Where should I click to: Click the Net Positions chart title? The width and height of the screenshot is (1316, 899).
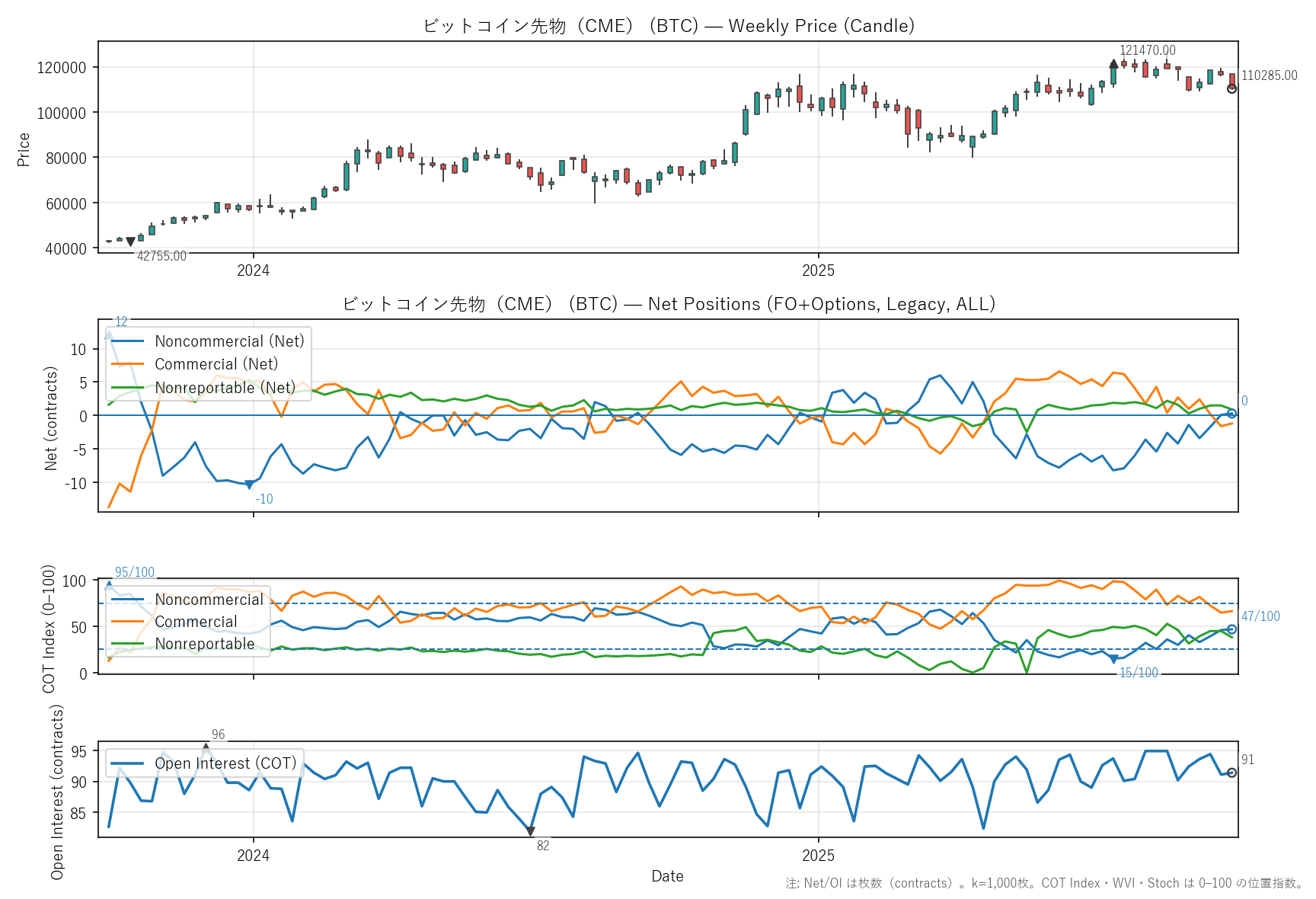[668, 304]
